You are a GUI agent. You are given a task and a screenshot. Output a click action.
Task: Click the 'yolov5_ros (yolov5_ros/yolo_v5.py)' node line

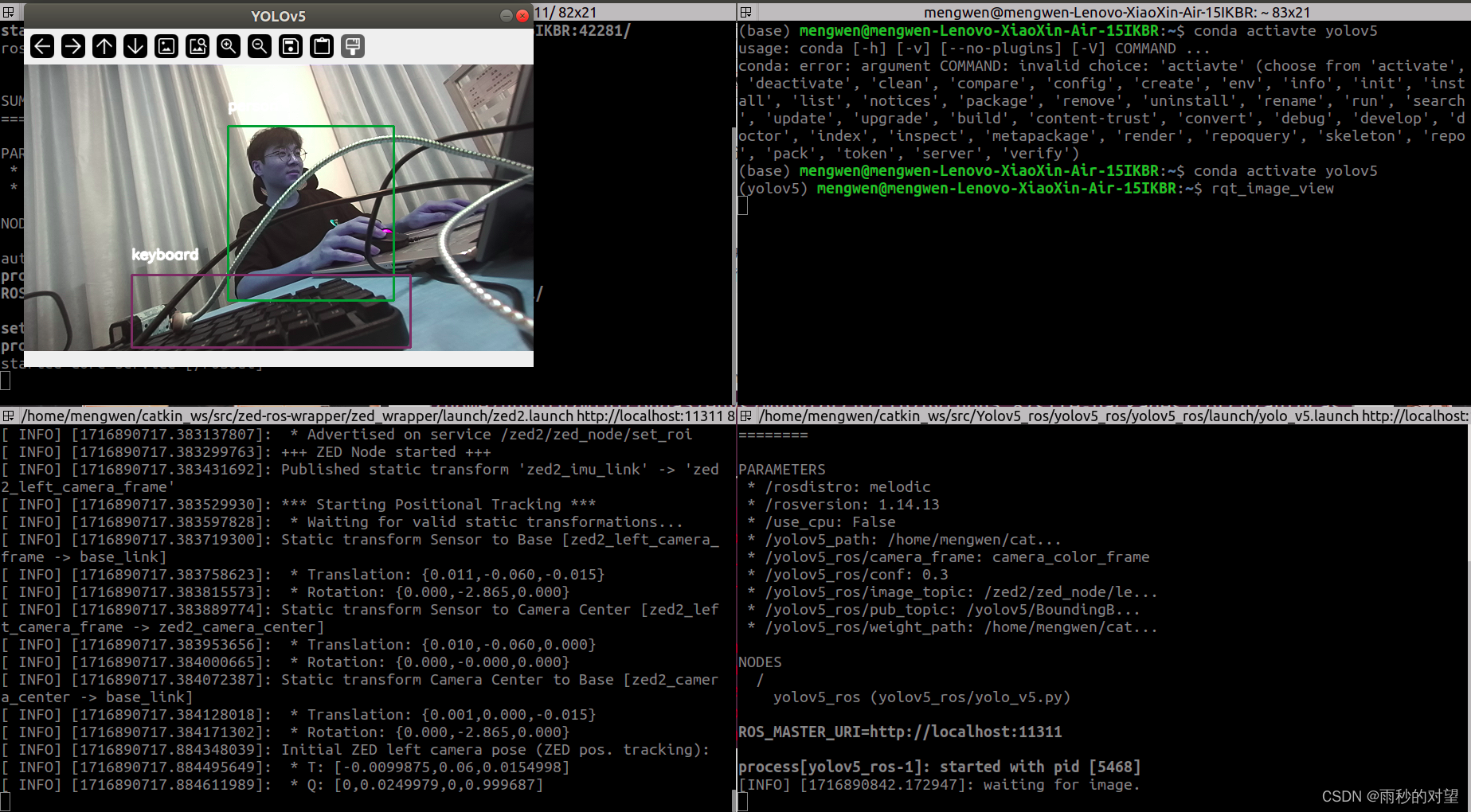921,697
